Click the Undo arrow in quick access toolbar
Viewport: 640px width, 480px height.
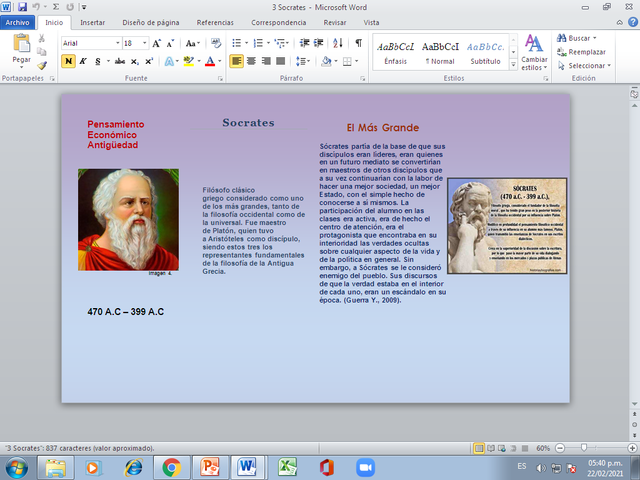tap(36, 7)
